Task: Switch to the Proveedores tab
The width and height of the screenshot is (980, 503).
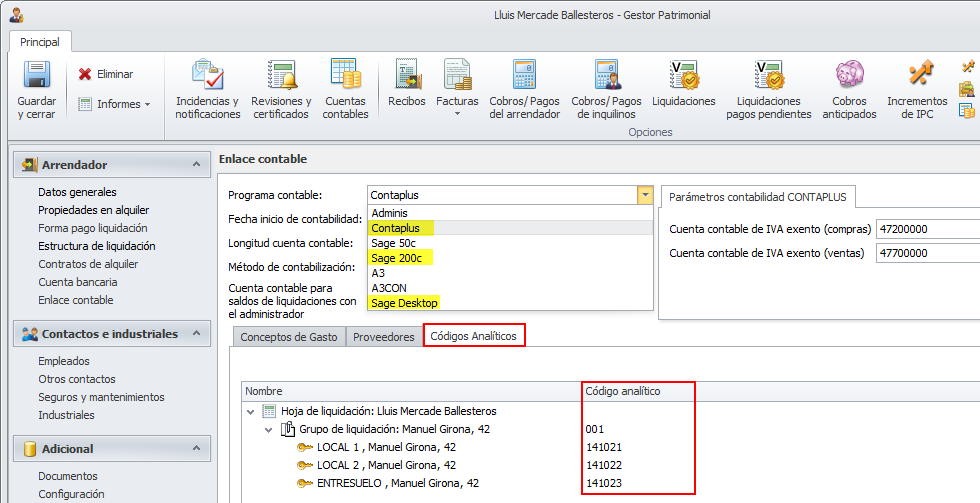Action: pos(383,337)
